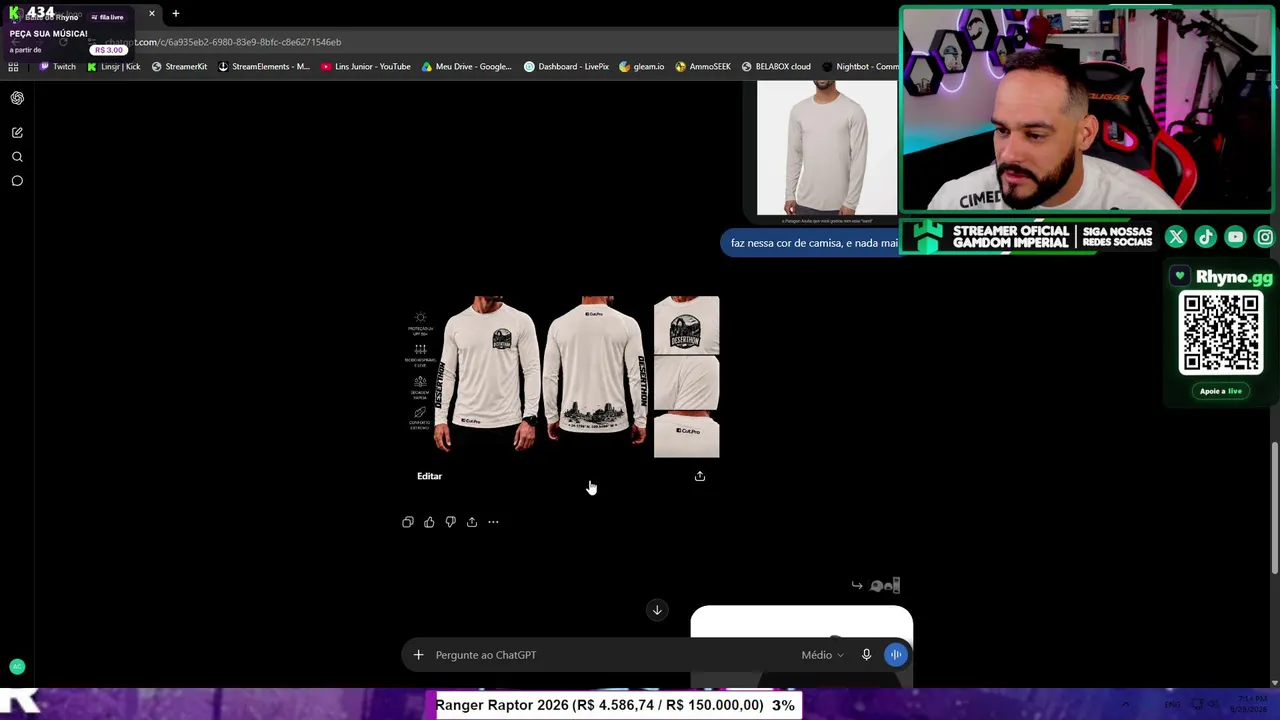The height and width of the screenshot is (720, 1280).
Task: Click the fila livre badge in the overlay
Action: coord(108,17)
